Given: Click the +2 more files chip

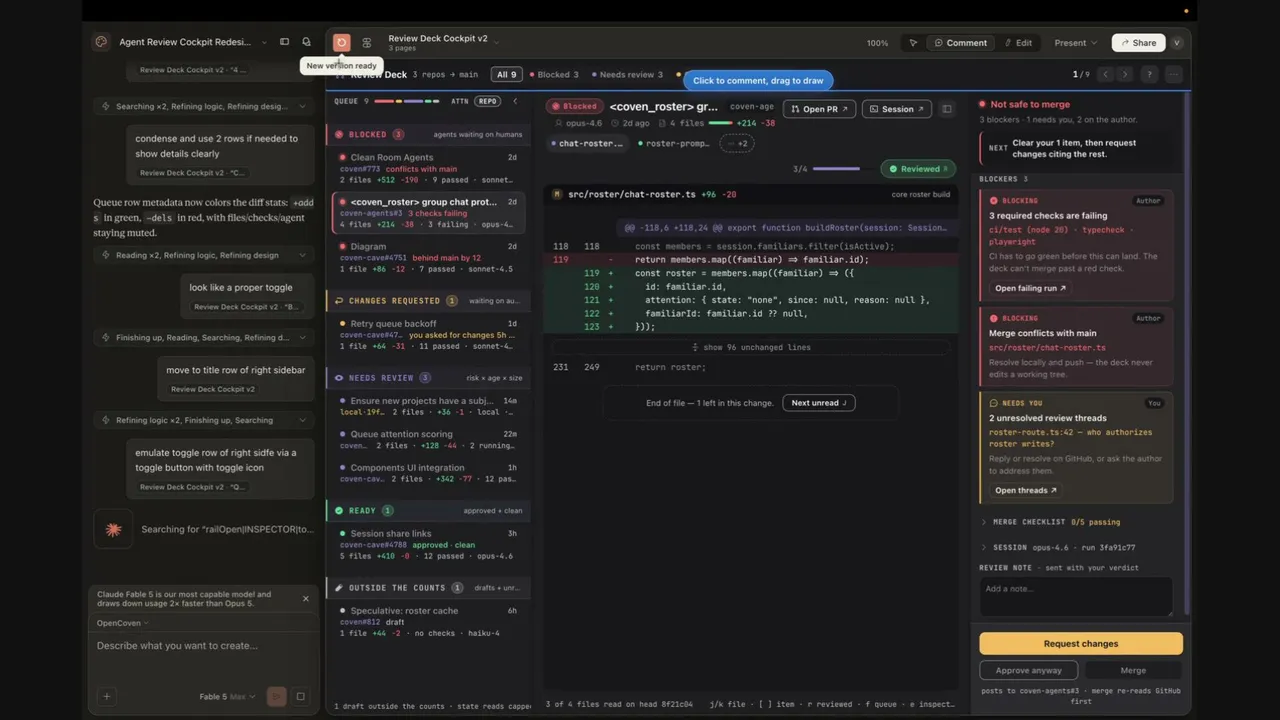Looking at the screenshot, I should coord(737,143).
